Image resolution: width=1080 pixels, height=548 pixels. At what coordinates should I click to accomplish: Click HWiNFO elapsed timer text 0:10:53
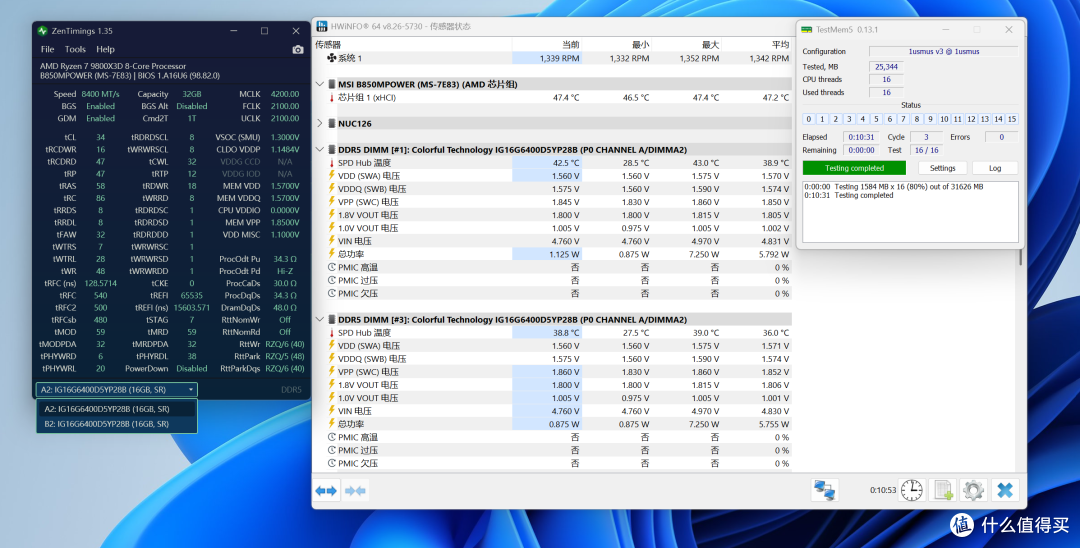tap(882, 491)
